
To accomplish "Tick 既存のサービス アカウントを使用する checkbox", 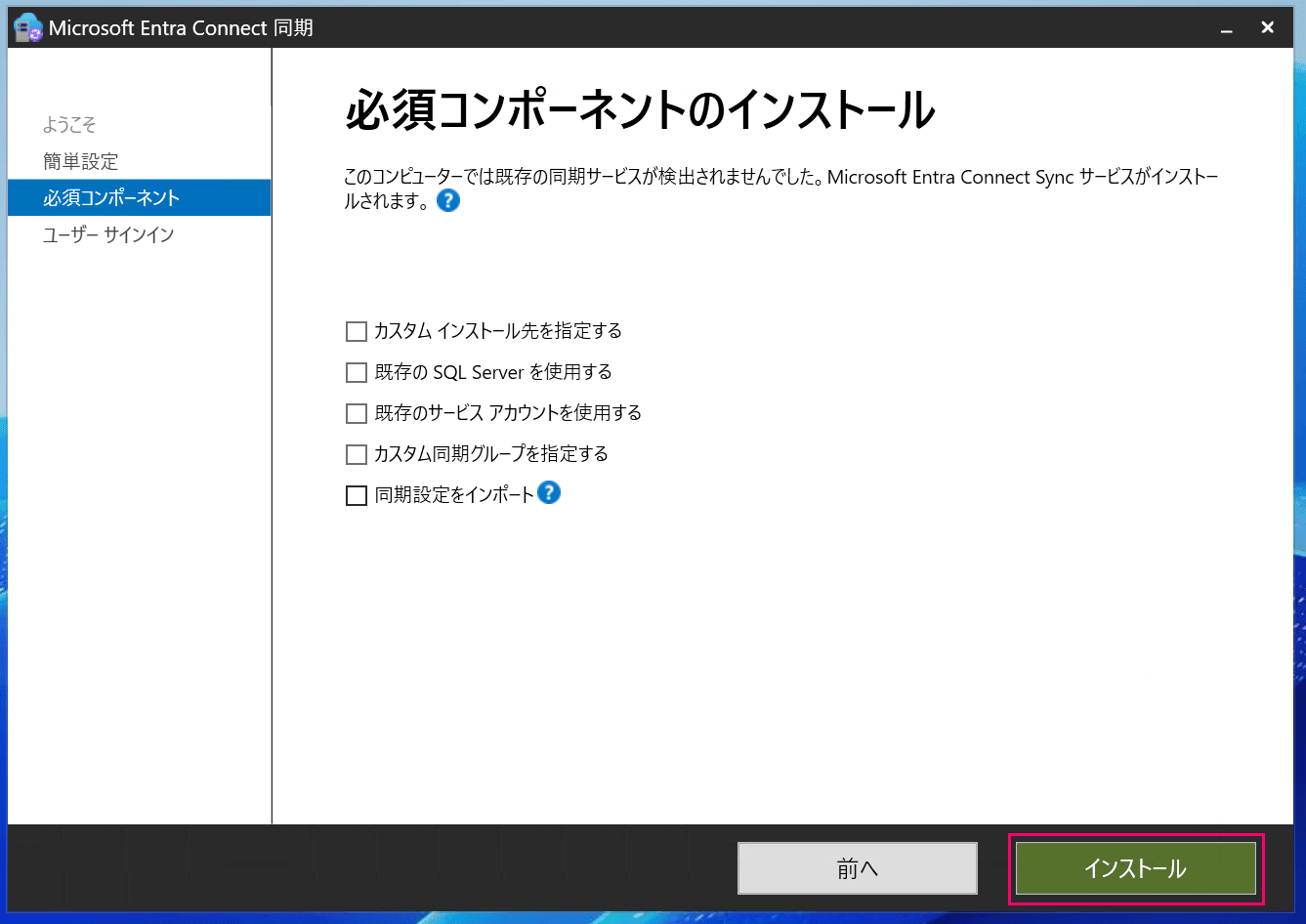I will 357,414.
